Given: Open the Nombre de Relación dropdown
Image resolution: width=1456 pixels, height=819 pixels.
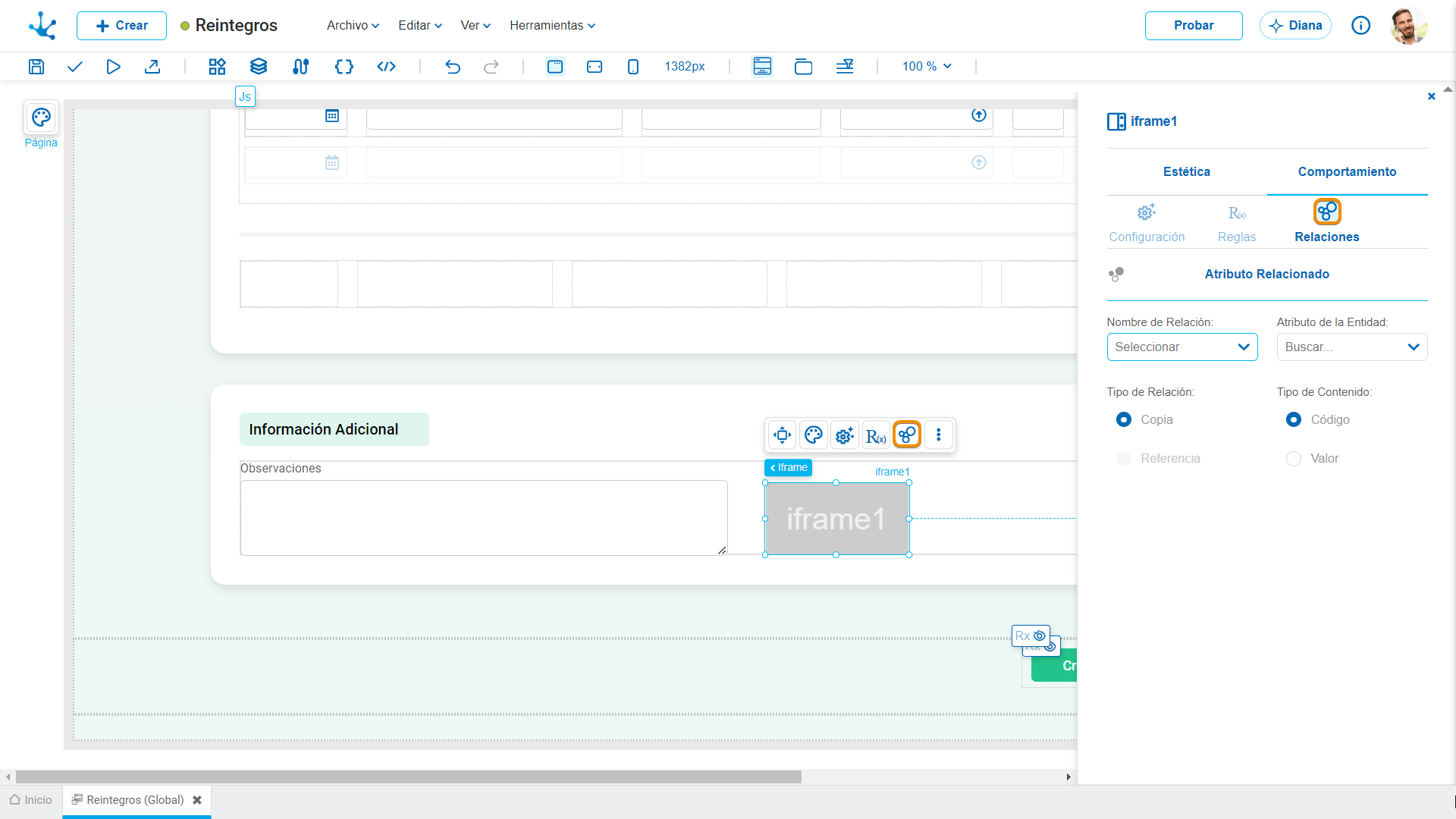Looking at the screenshot, I should (x=1182, y=347).
